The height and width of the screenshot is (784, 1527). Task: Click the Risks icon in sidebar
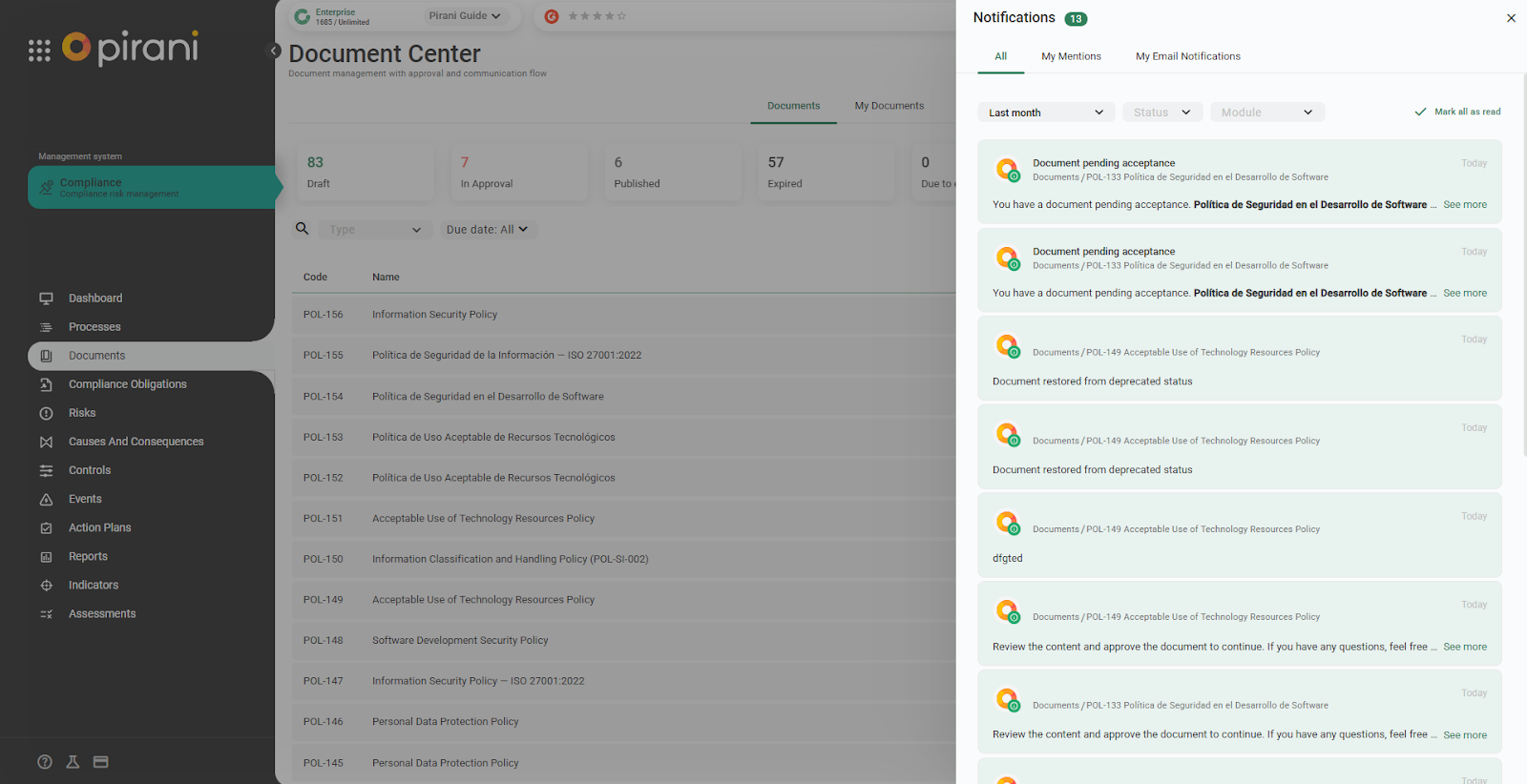coord(46,413)
